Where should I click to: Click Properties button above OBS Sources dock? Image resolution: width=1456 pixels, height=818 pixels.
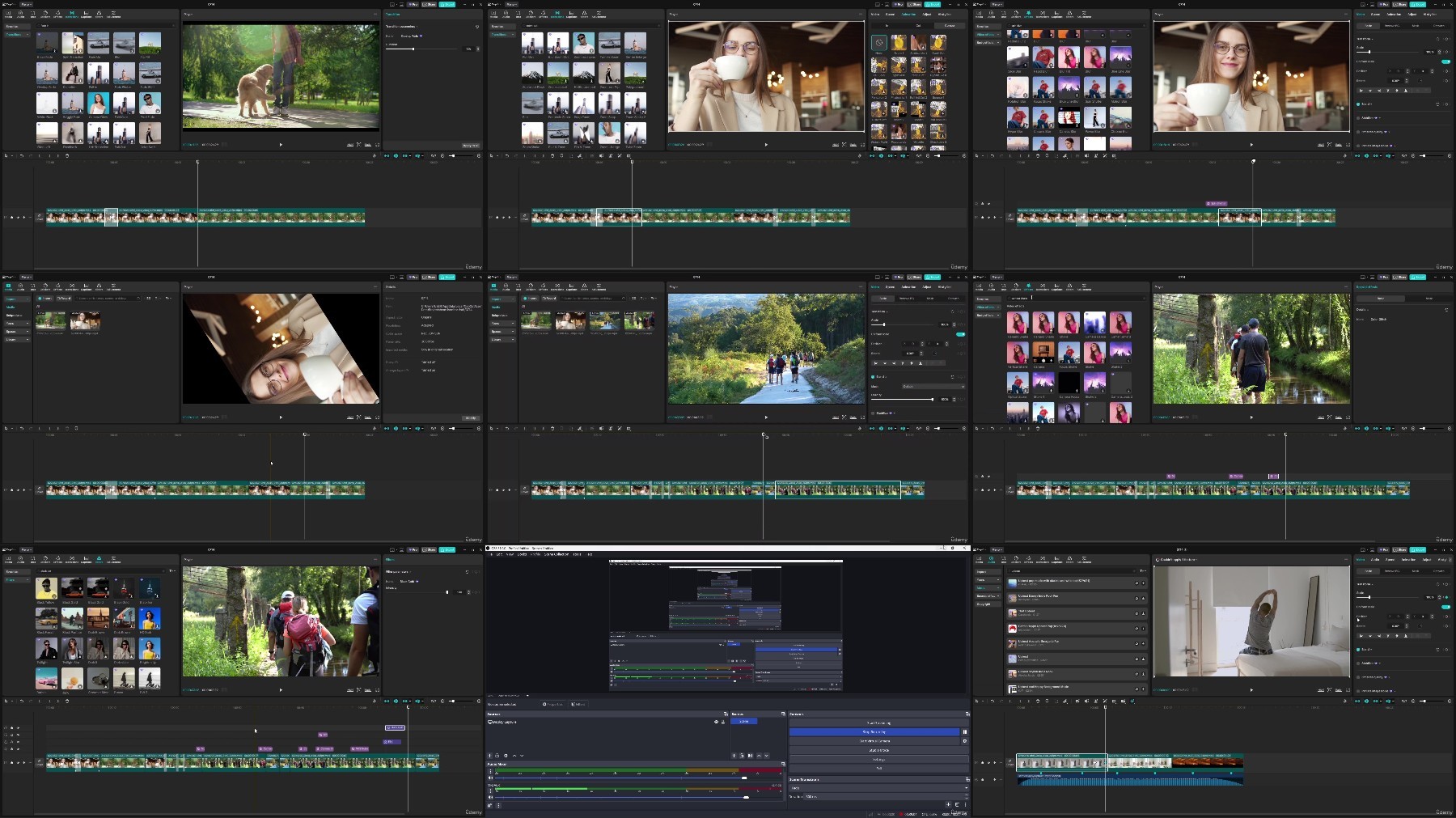(552, 704)
